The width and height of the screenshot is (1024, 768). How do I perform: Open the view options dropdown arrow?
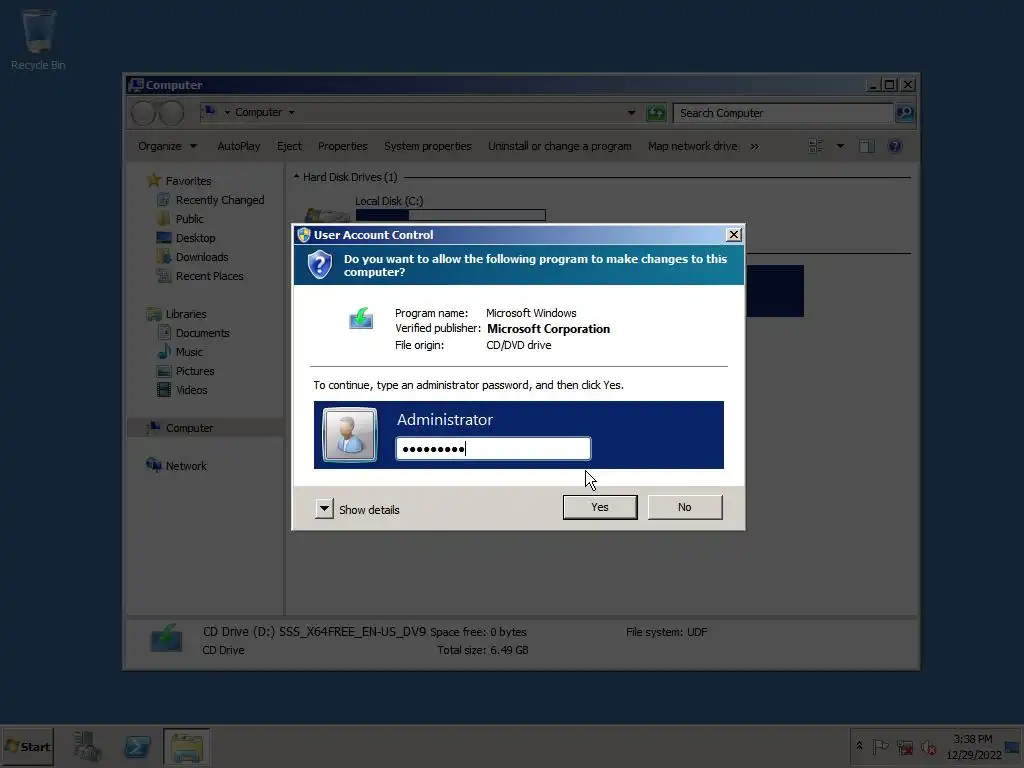840,146
